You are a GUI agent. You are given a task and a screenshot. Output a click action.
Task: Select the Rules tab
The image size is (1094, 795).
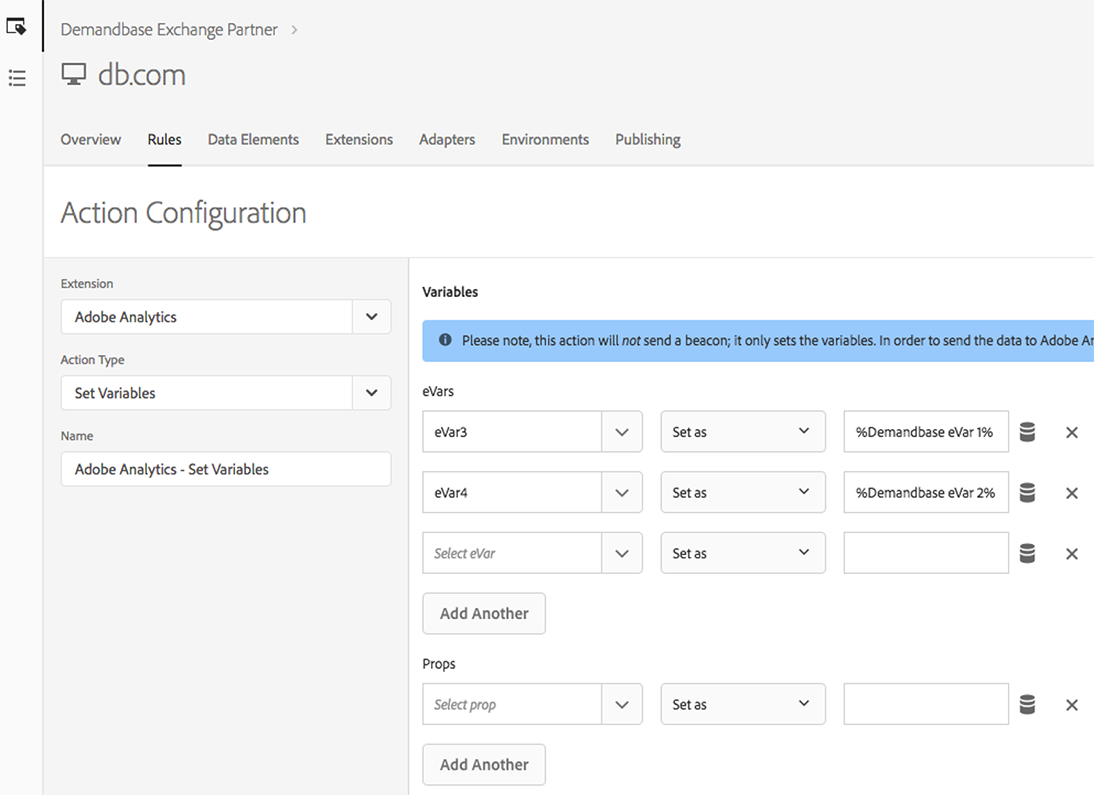click(x=165, y=140)
